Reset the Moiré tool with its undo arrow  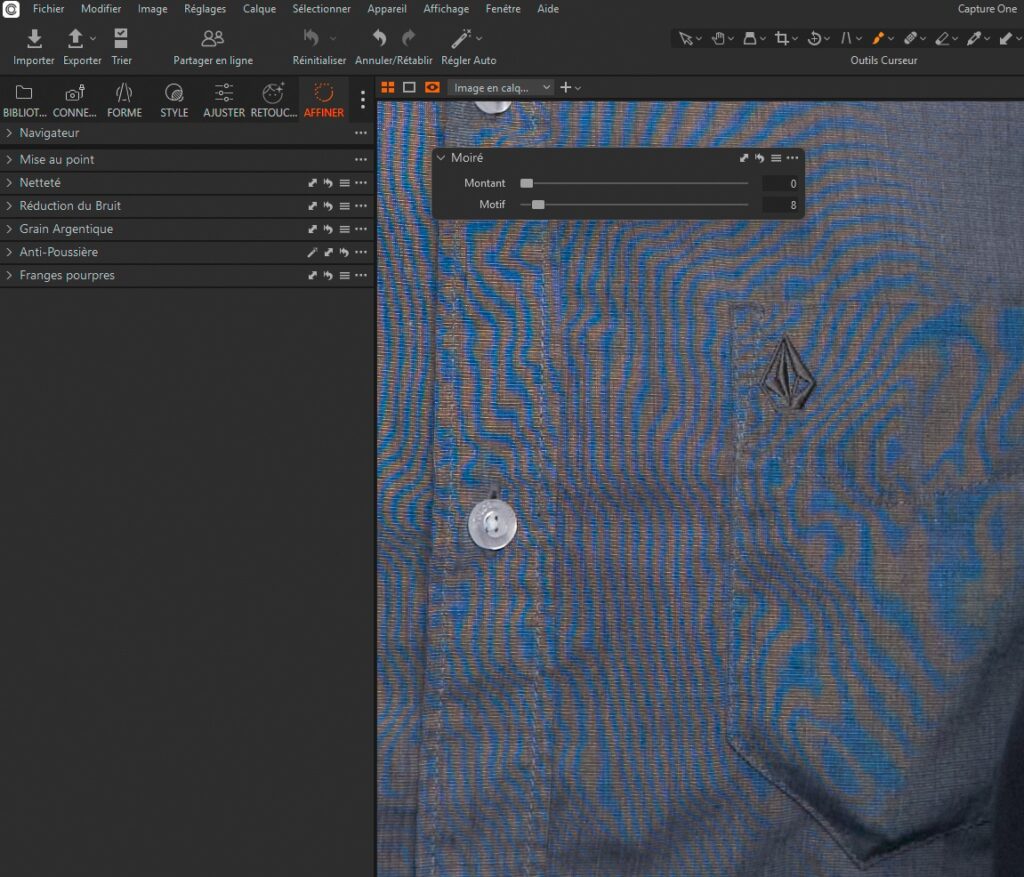[x=759, y=158]
